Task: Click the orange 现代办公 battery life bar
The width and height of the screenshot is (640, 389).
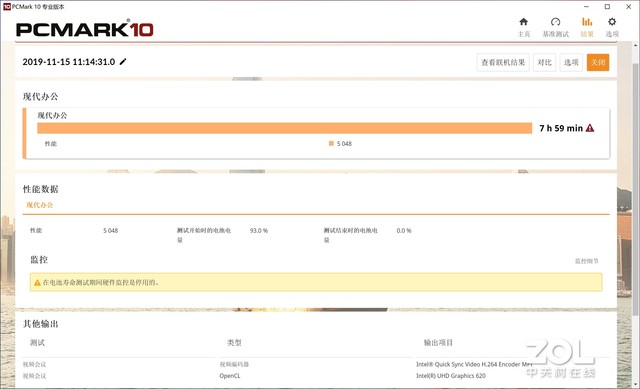Action: pyautogui.click(x=284, y=128)
